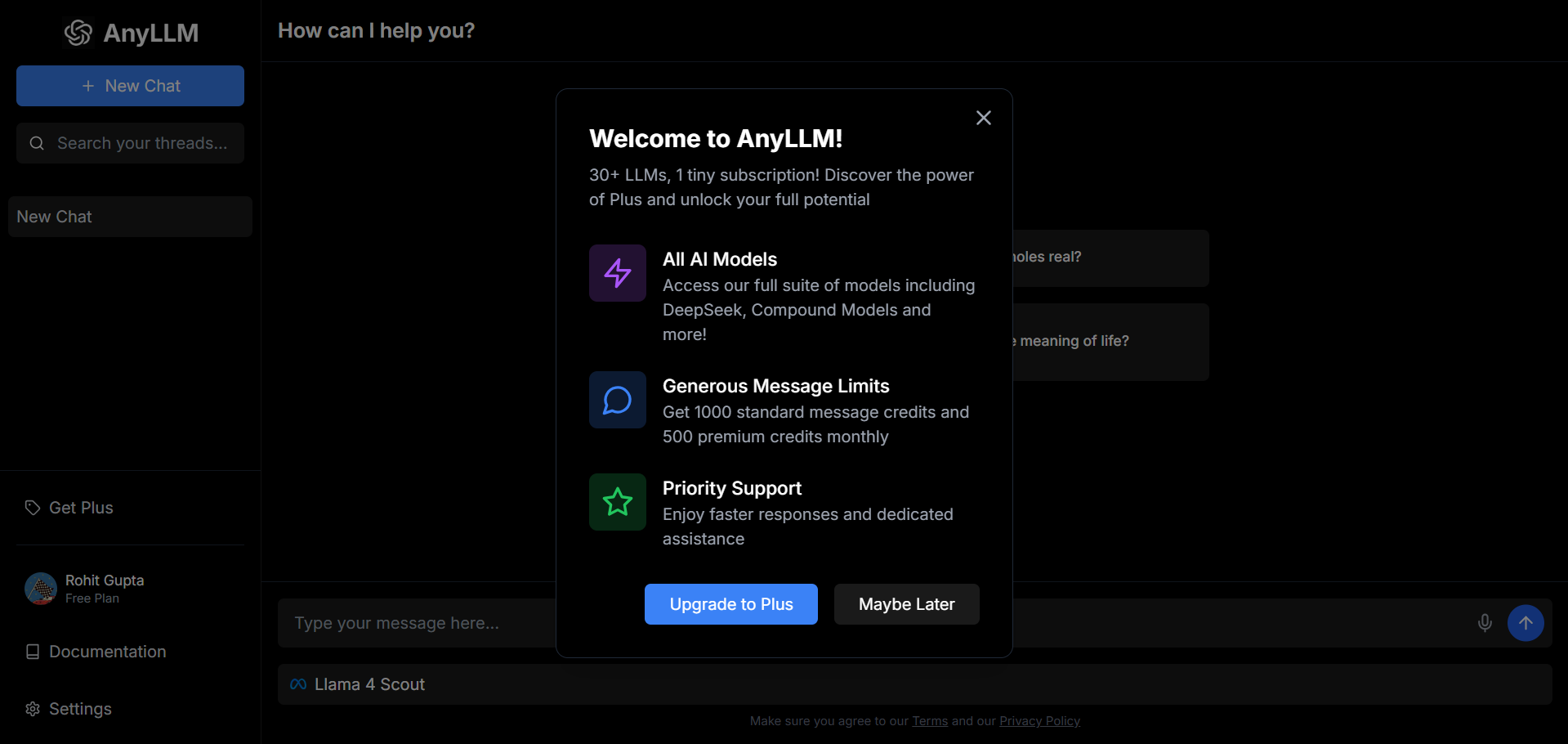Image resolution: width=1568 pixels, height=744 pixels.
Task: Dismiss with the Maybe Later button
Action: 906,604
